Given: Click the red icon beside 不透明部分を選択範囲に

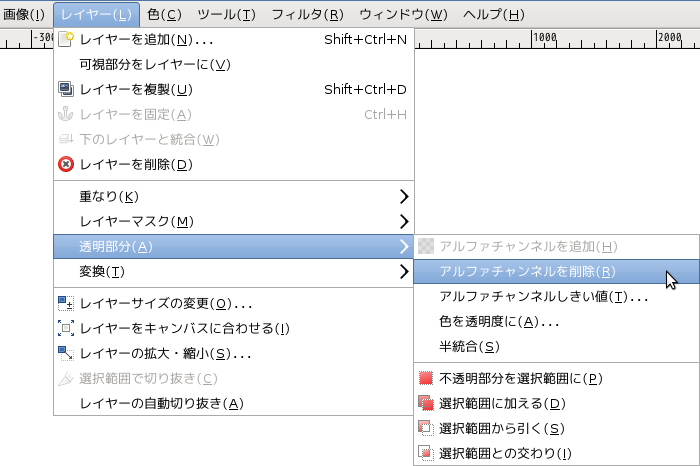Looking at the screenshot, I should pyautogui.click(x=426, y=378).
